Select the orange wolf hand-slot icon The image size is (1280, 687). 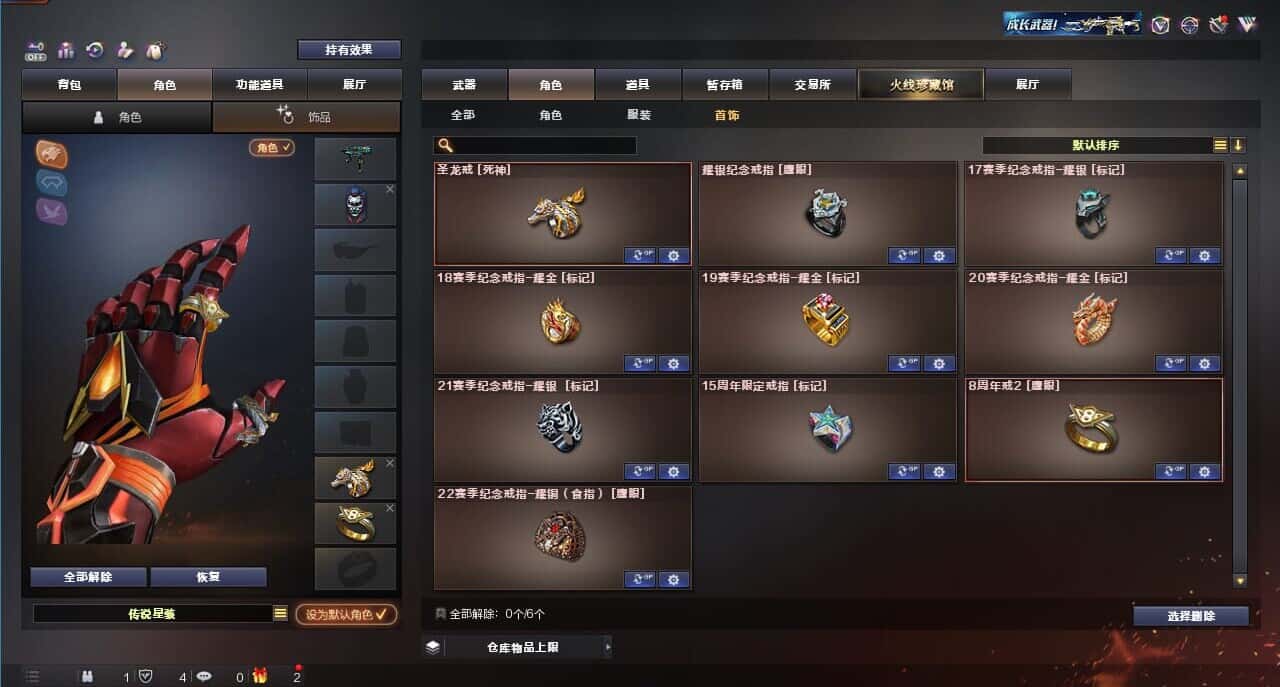point(52,152)
